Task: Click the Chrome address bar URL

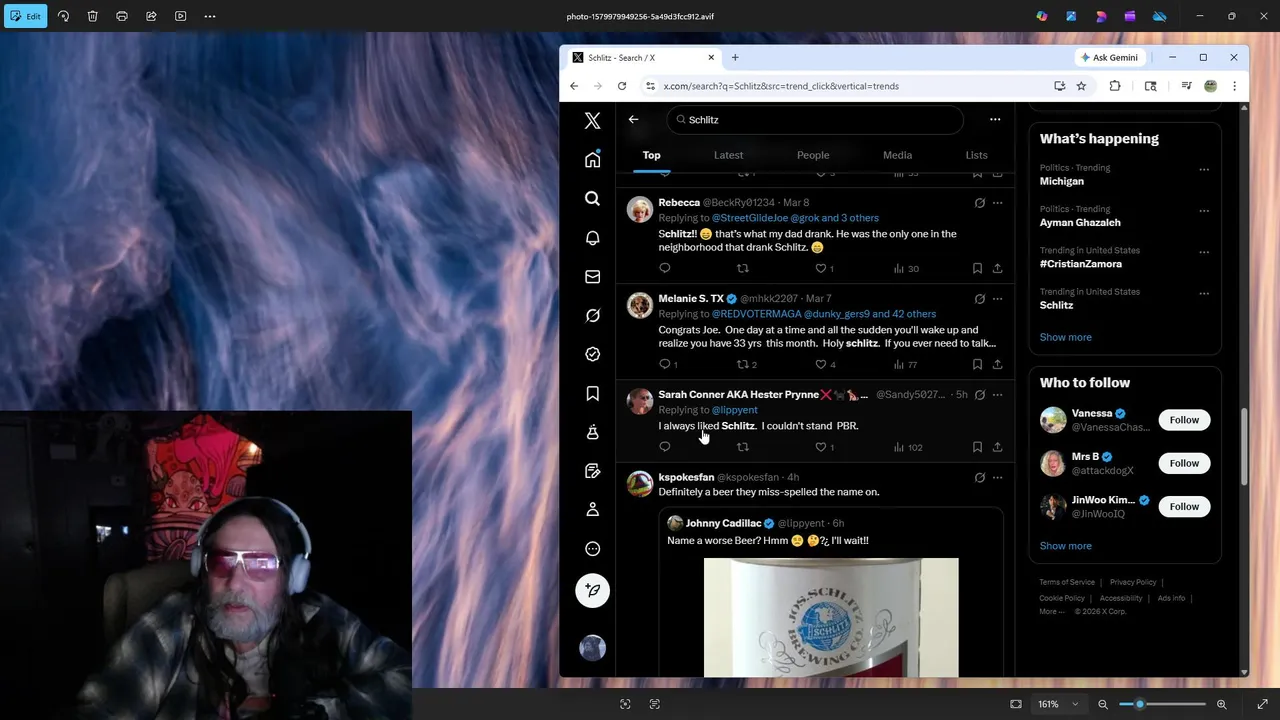Action: tap(781, 86)
